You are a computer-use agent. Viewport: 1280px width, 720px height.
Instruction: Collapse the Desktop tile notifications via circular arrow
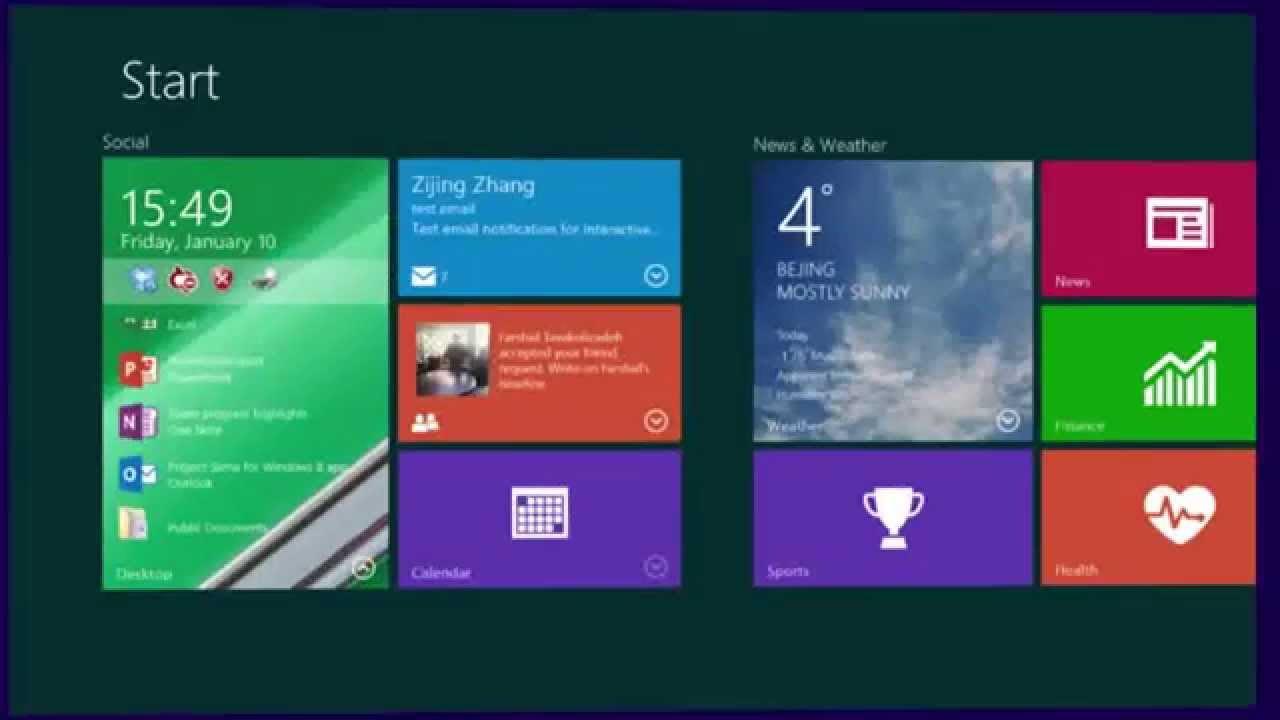point(365,566)
